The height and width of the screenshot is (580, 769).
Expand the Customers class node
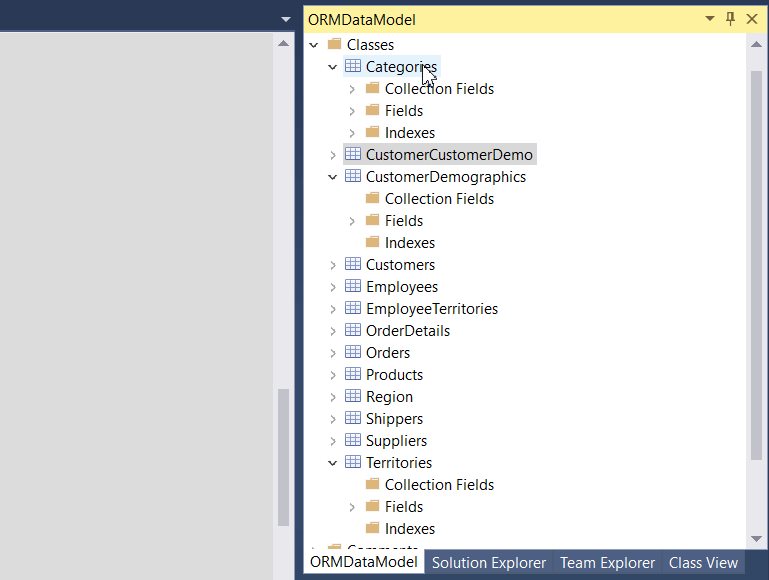pyautogui.click(x=333, y=265)
